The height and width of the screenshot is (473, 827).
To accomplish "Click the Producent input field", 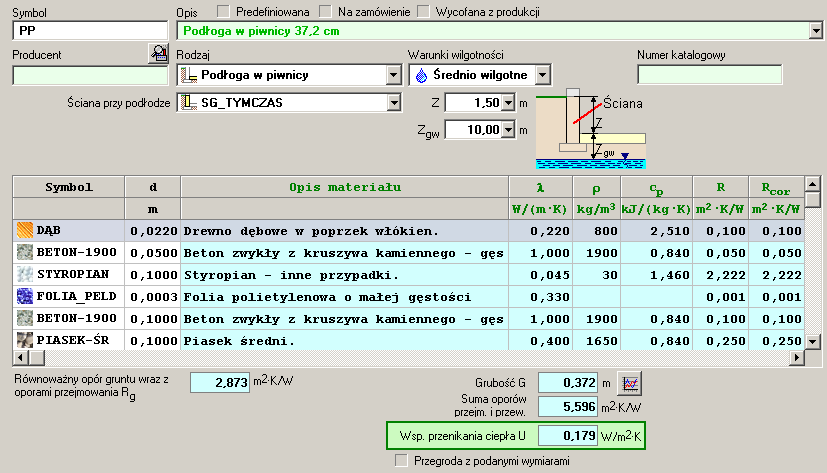I will 90,75.
